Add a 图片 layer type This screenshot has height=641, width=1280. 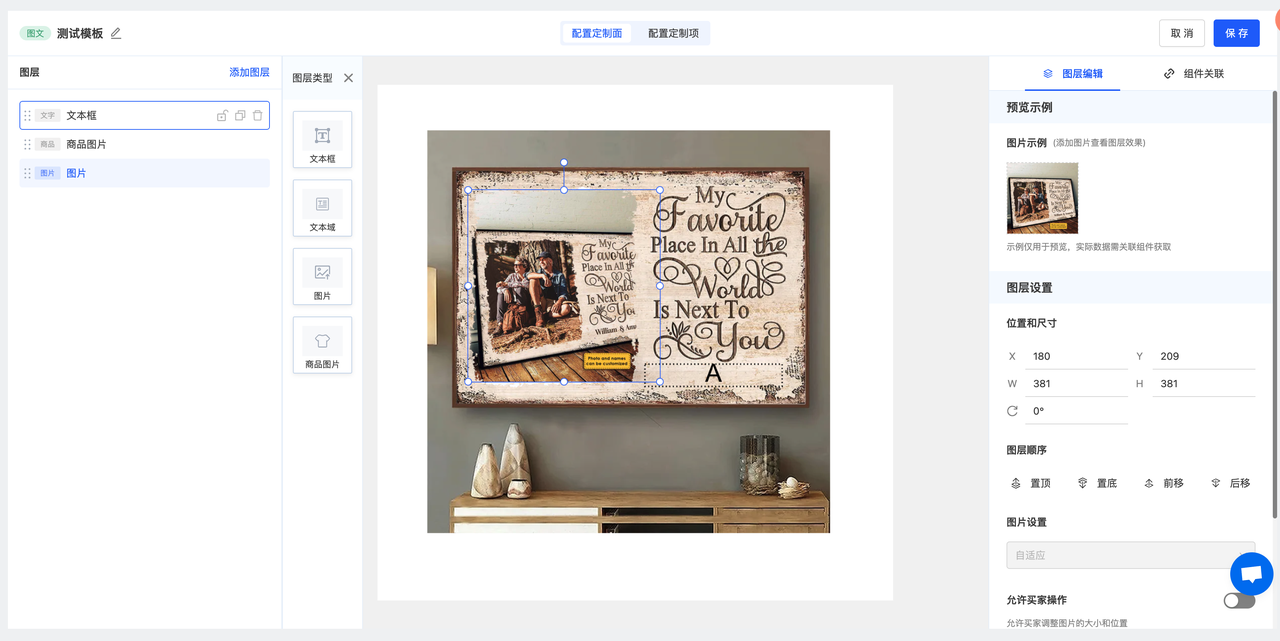coord(322,277)
